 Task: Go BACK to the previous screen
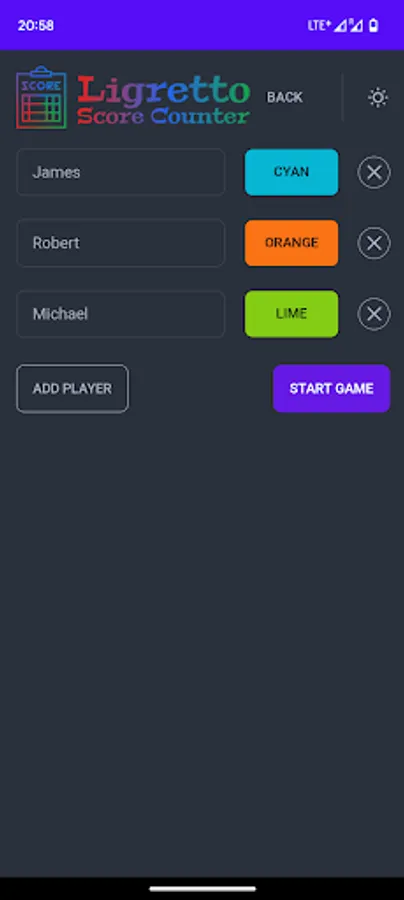pos(285,98)
